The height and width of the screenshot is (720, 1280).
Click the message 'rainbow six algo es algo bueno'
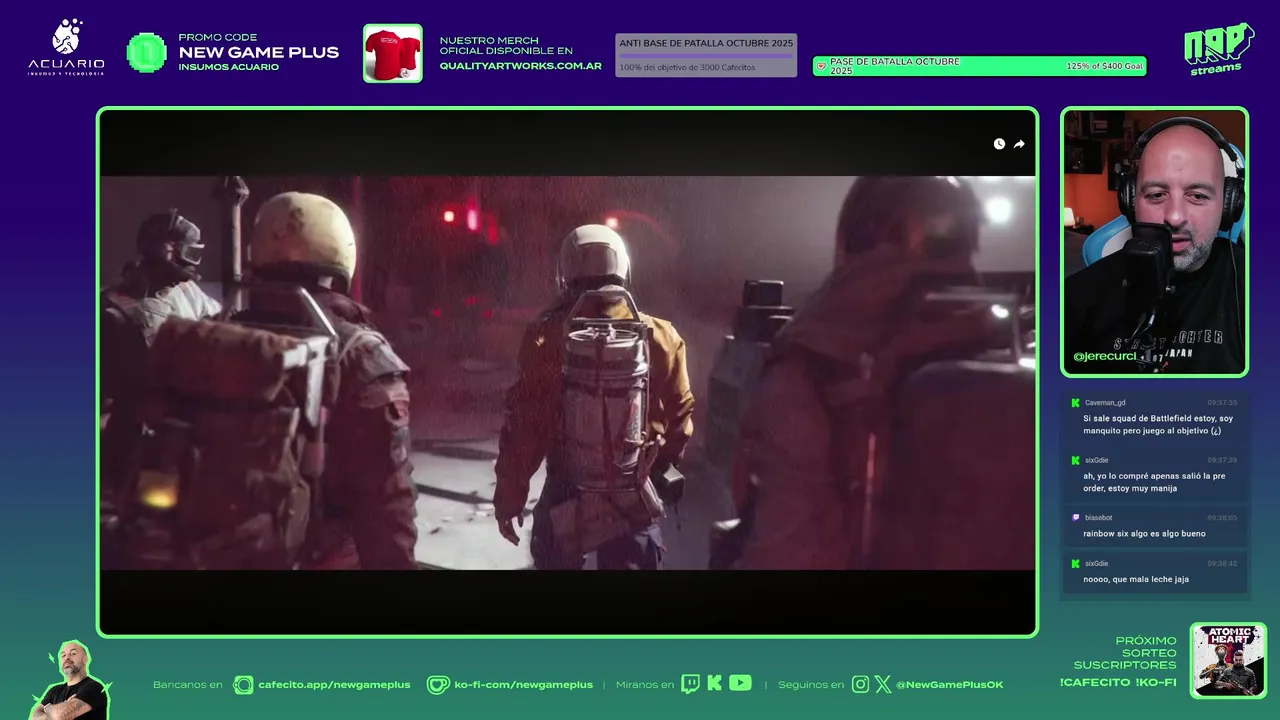click(x=1144, y=534)
